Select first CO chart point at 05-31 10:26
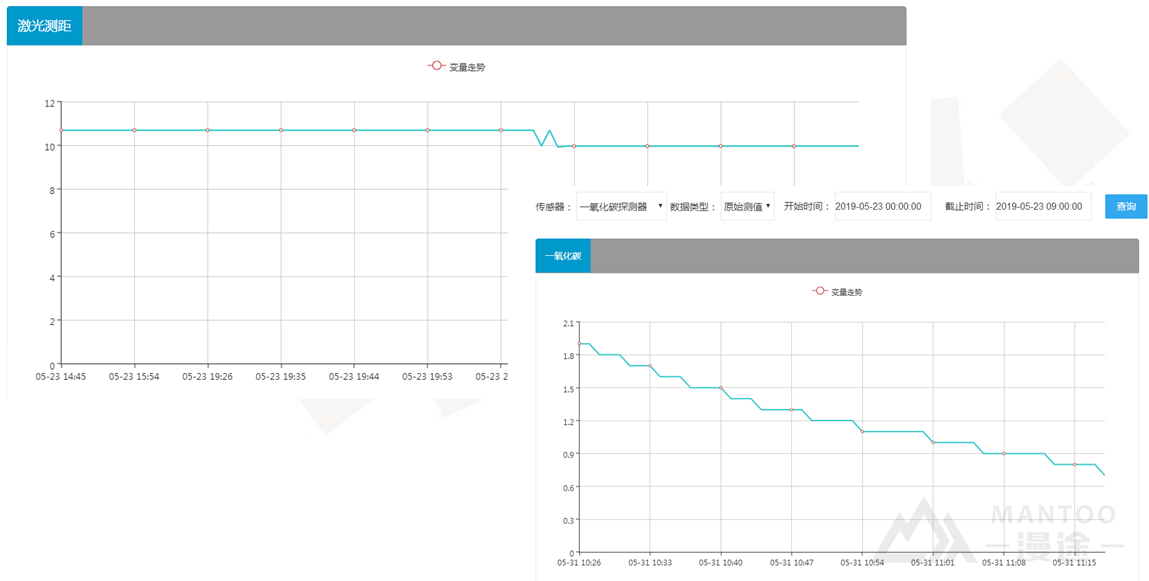 579,343
